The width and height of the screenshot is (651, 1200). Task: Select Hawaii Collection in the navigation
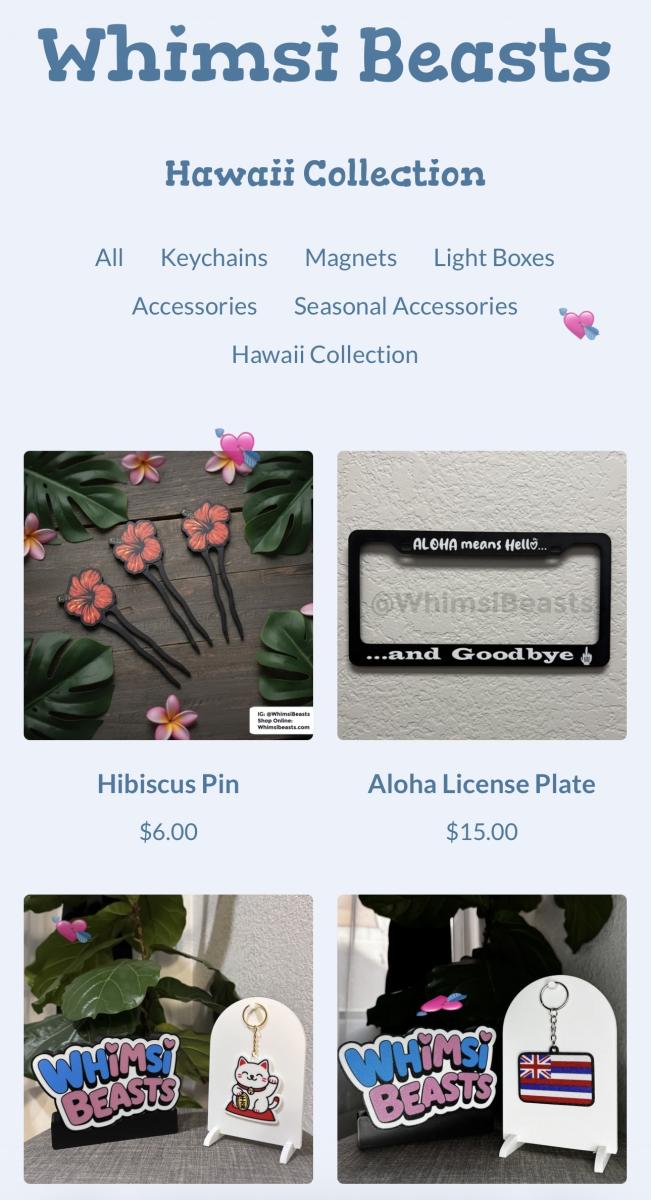click(325, 354)
